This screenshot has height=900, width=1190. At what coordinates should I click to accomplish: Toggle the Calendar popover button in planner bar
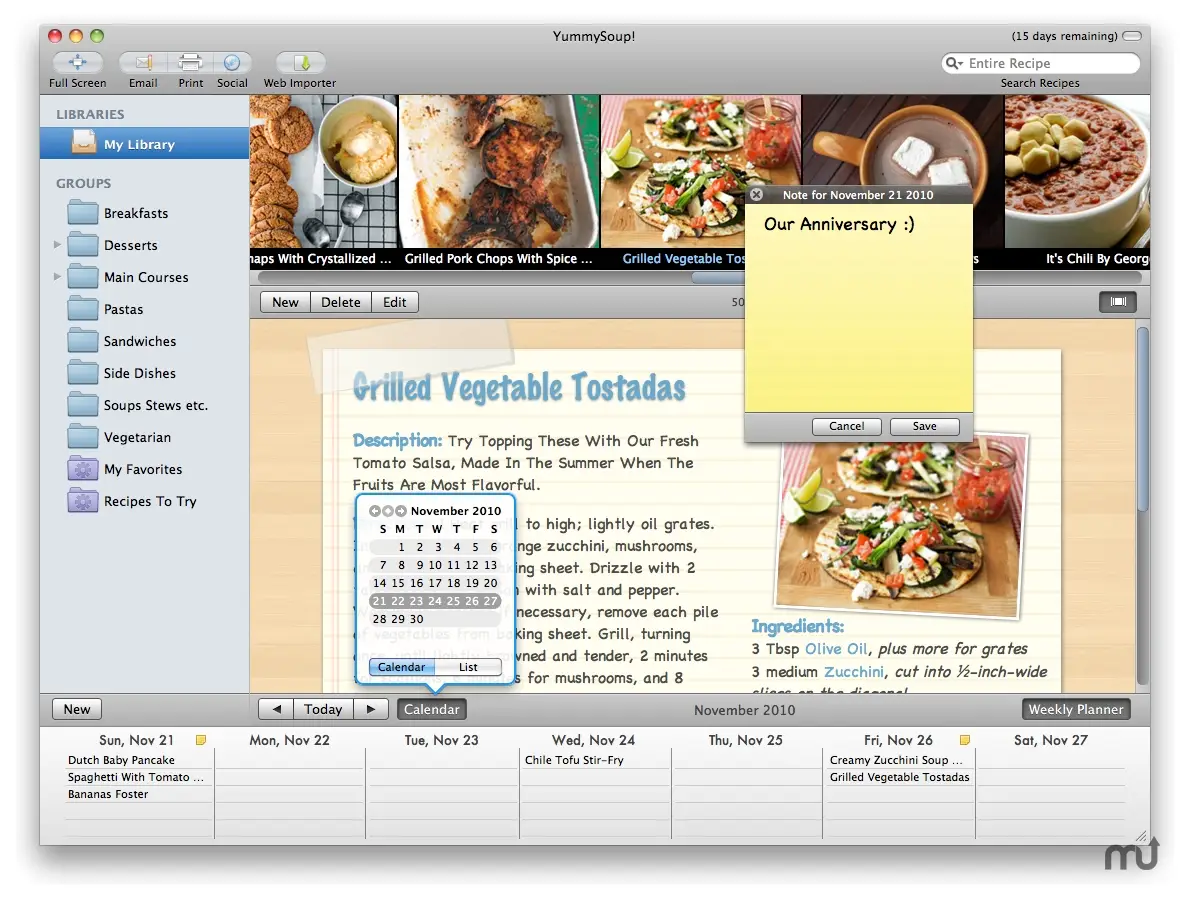(432, 709)
